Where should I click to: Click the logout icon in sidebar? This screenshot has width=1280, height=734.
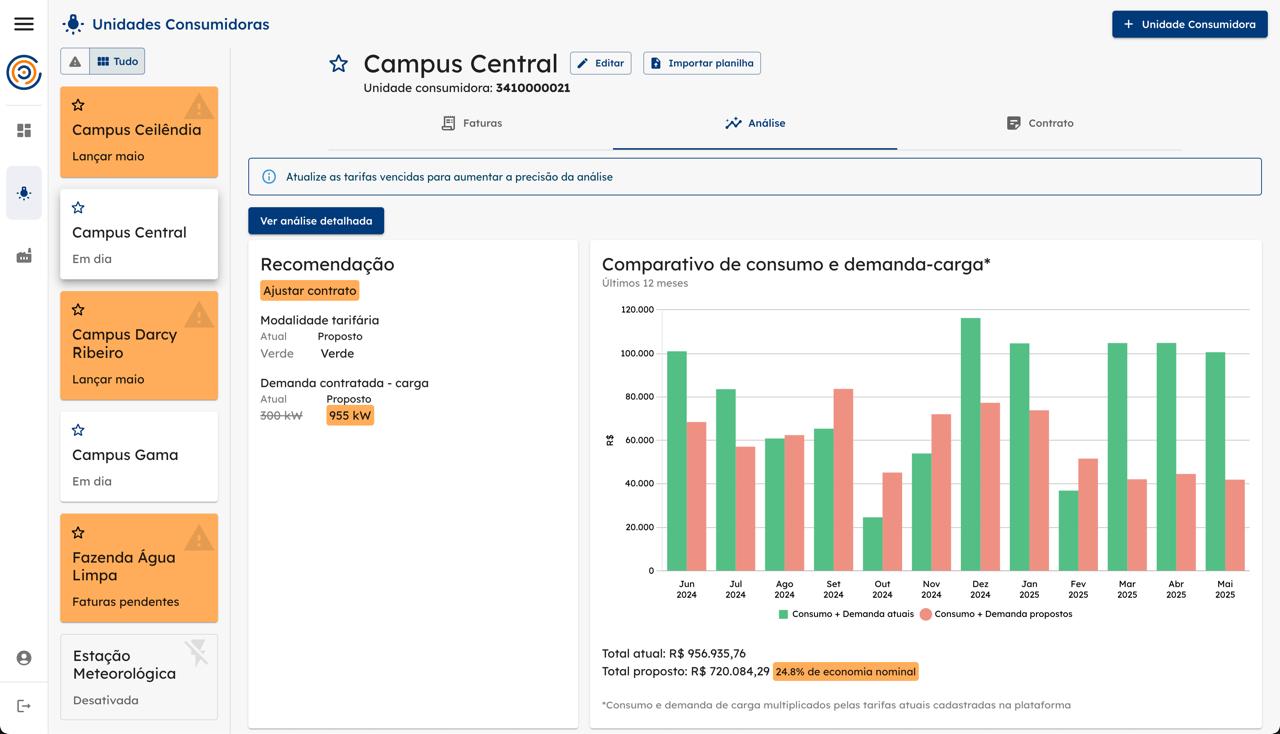[x=24, y=706]
